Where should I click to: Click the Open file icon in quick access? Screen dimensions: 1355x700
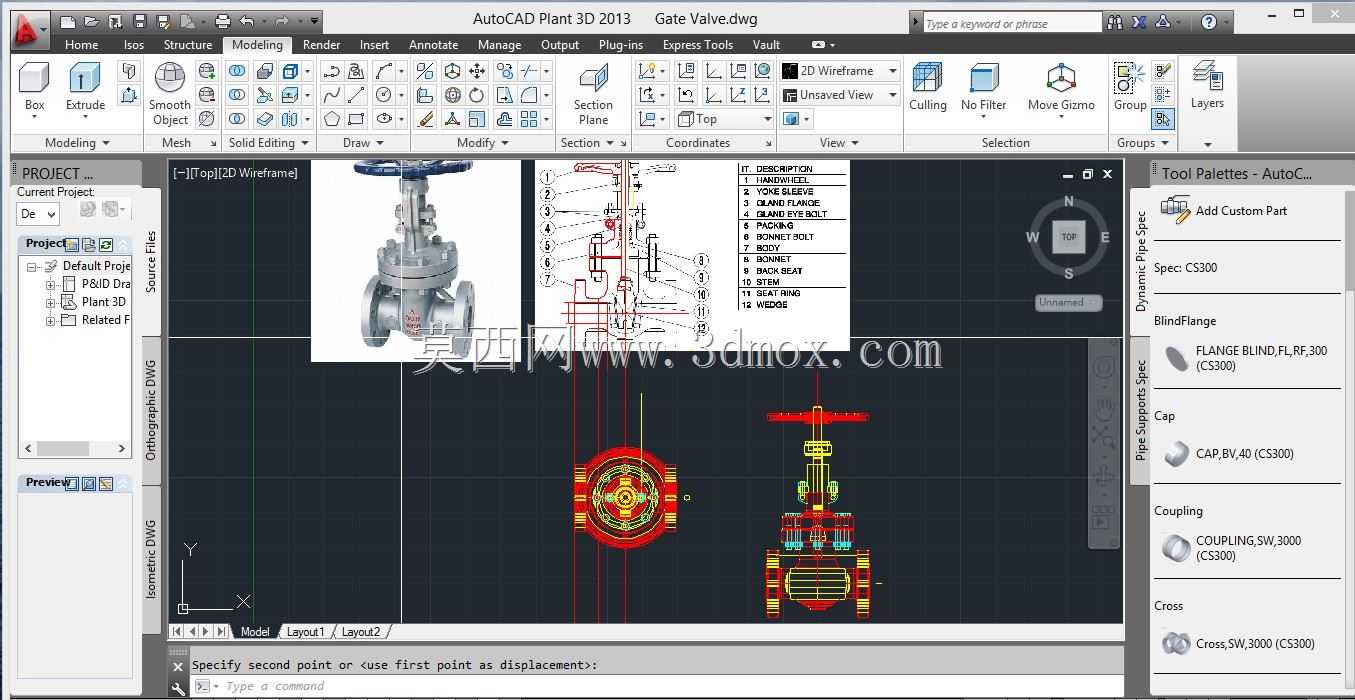91,21
